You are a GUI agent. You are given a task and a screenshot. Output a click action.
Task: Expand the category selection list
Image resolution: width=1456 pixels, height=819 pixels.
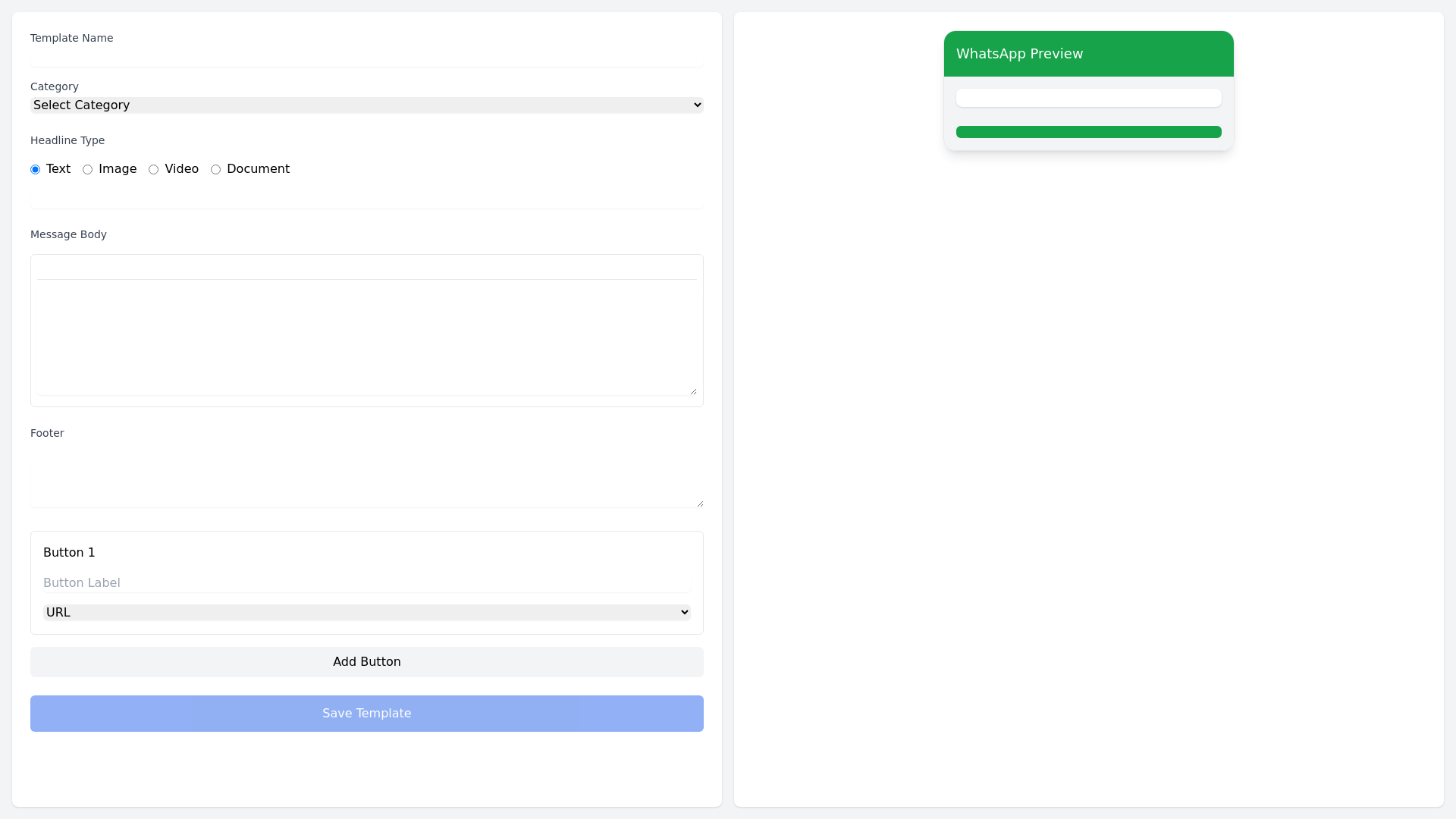coord(366,105)
